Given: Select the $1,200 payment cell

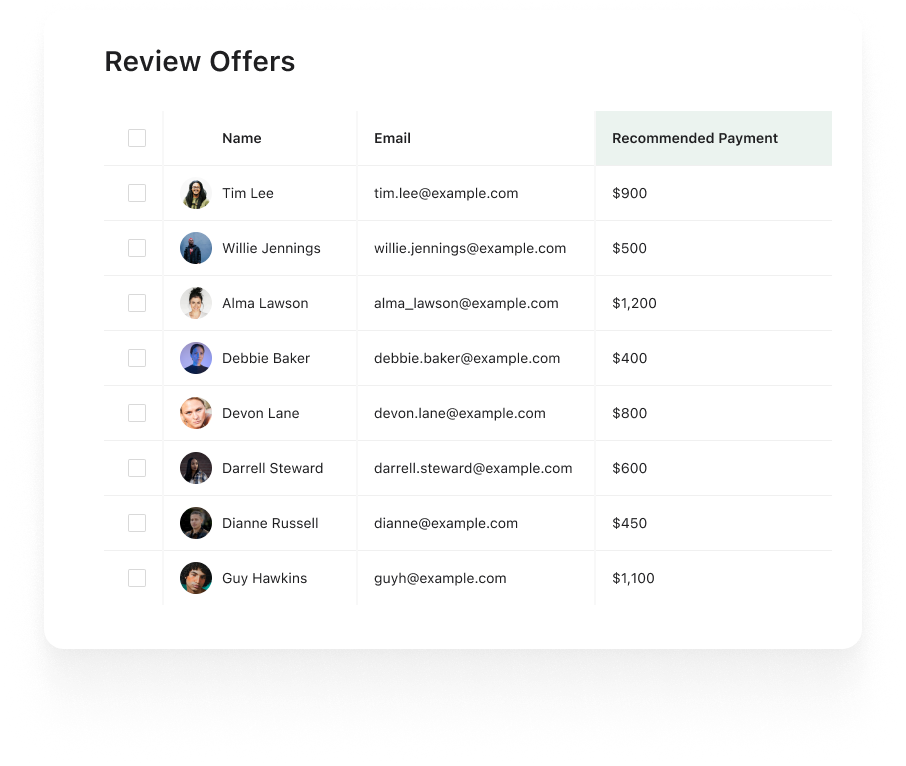Looking at the screenshot, I should tap(634, 303).
